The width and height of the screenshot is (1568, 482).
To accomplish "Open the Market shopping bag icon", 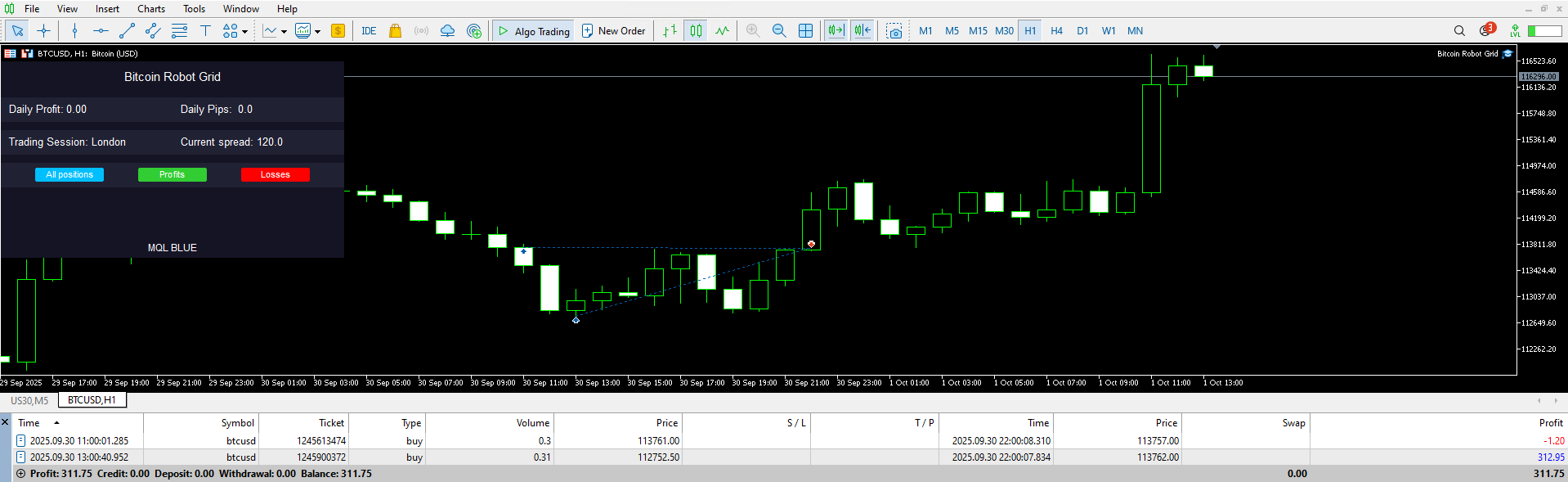I will pos(396,31).
